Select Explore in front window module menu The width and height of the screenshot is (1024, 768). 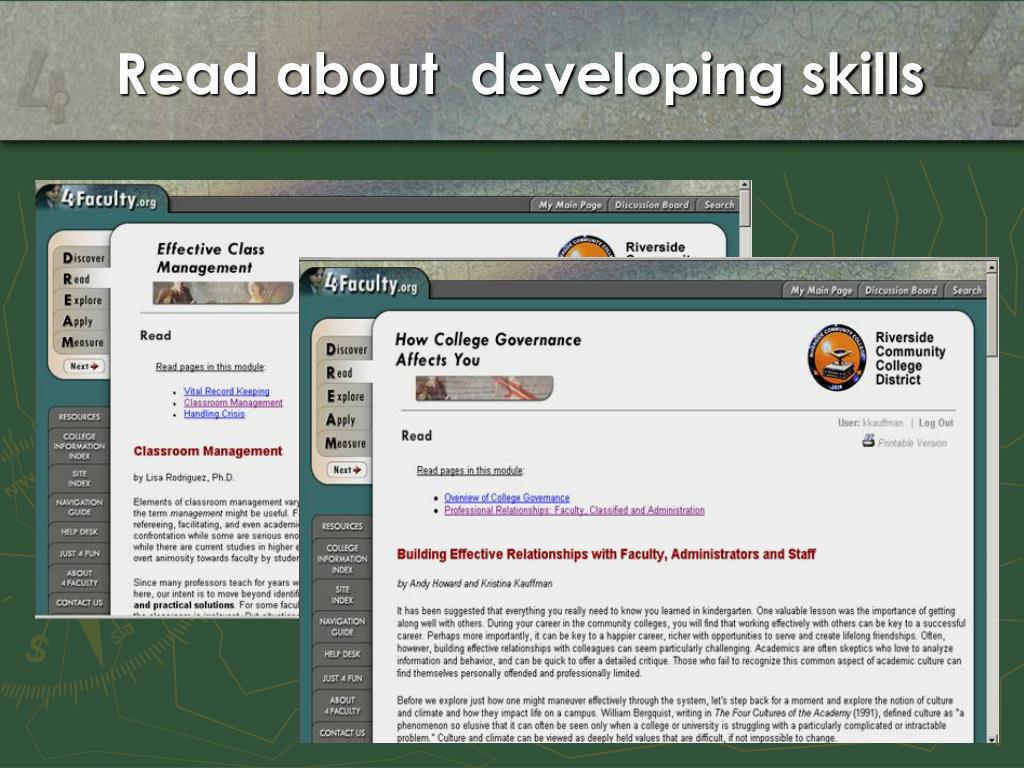[x=345, y=396]
